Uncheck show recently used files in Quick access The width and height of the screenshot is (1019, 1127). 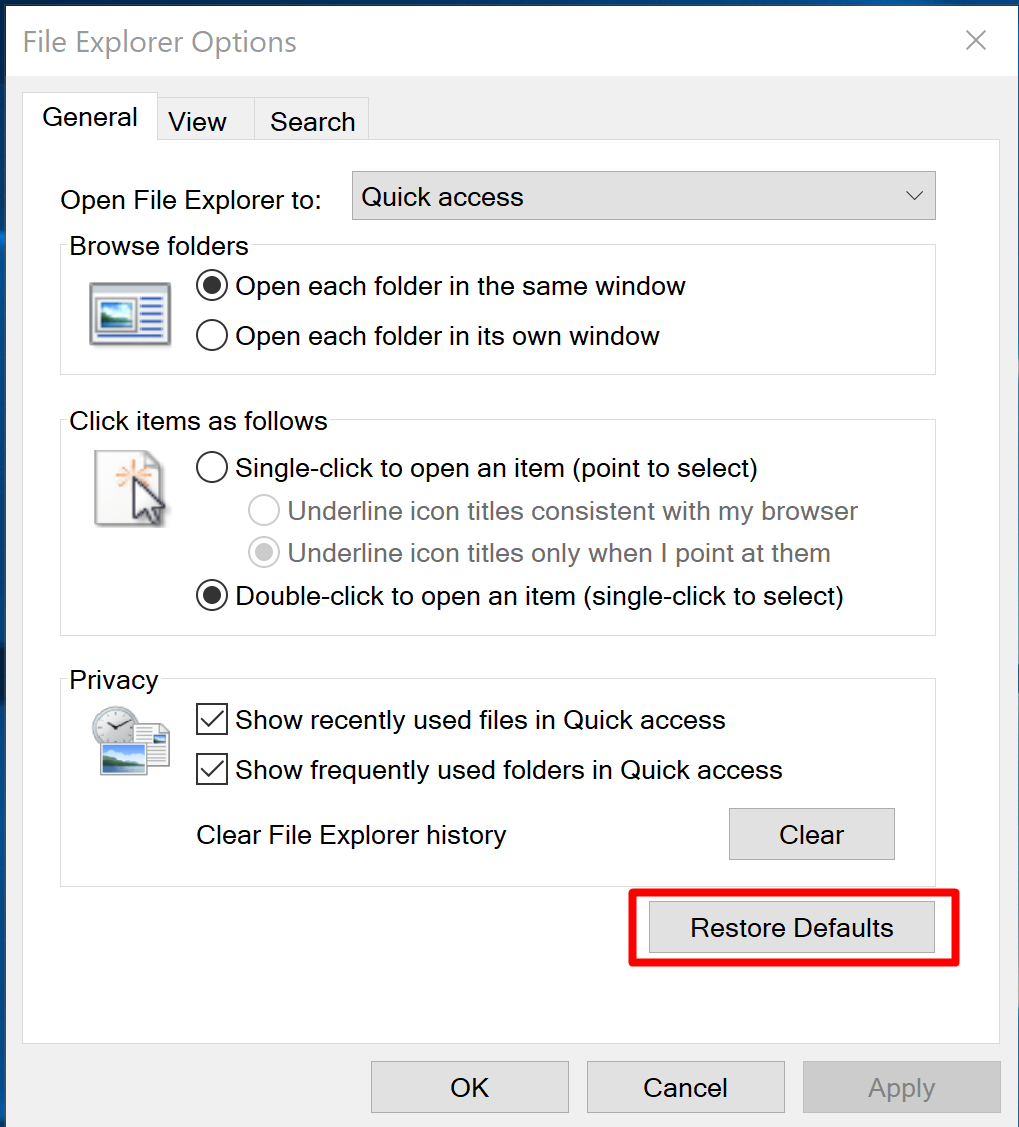pyautogui.click(x=211, y=719)
